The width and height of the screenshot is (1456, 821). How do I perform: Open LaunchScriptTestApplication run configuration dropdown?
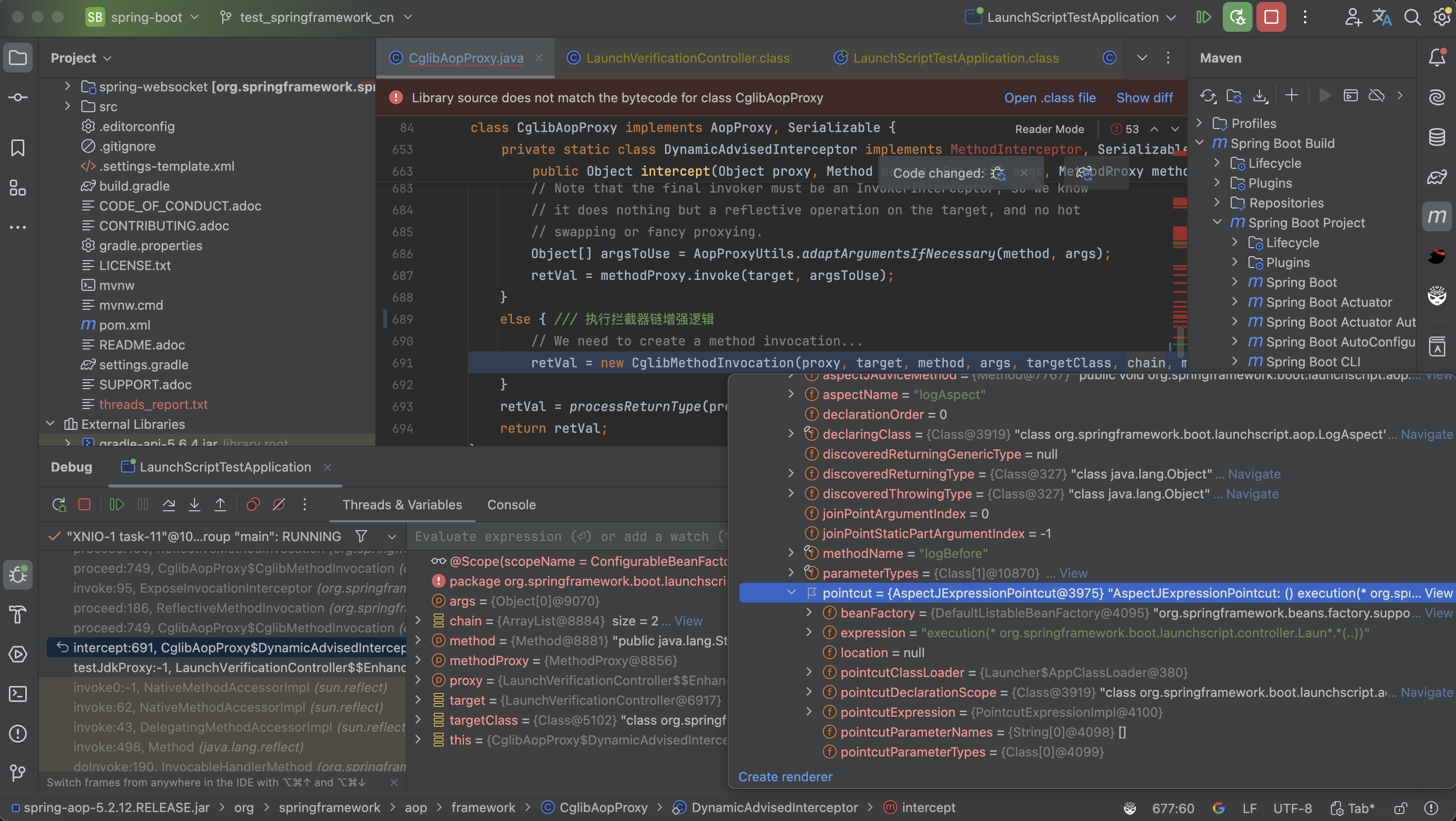1071,17
